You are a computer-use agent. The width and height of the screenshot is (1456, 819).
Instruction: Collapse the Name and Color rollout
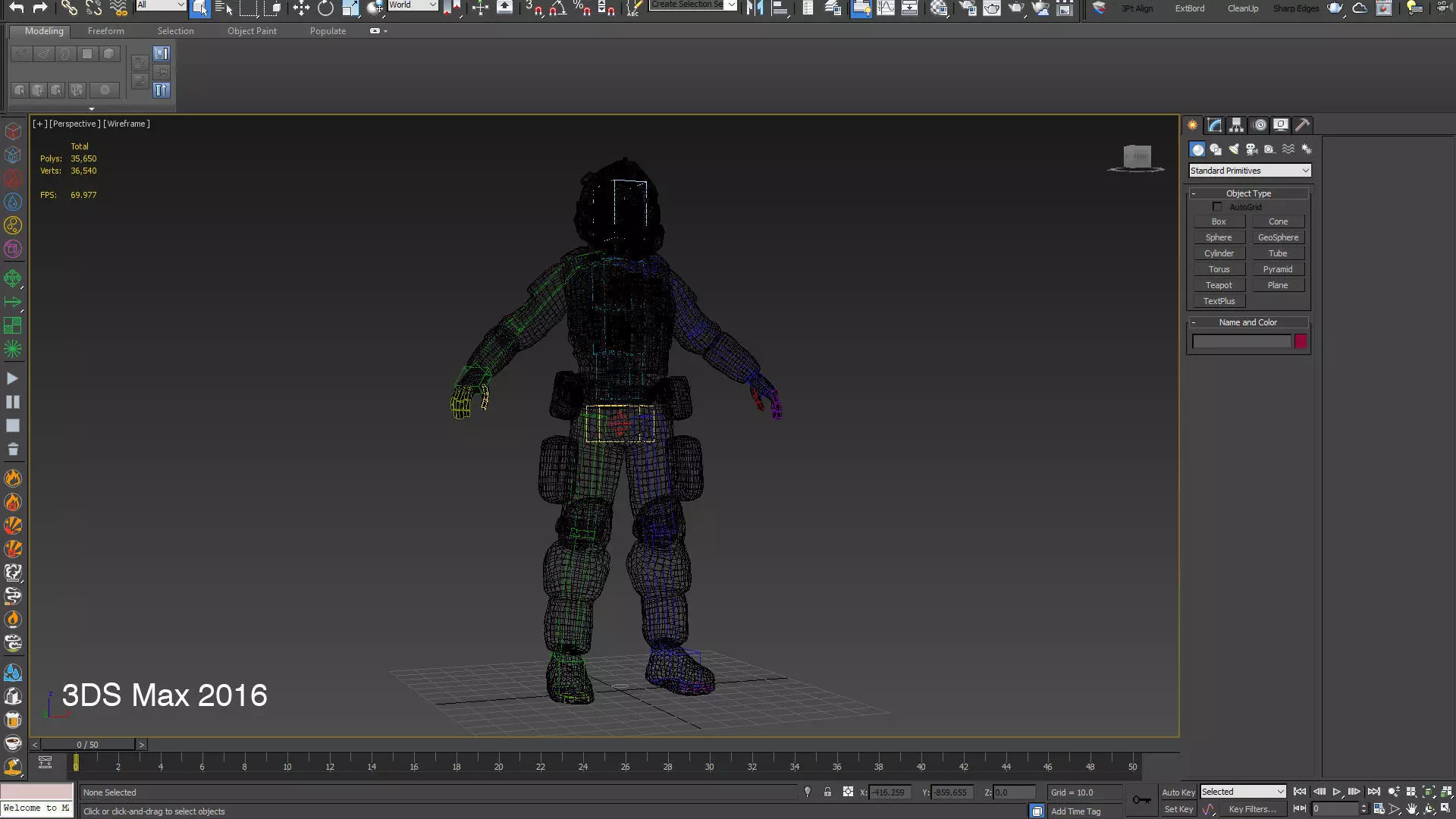click(x=1248, y=322)
